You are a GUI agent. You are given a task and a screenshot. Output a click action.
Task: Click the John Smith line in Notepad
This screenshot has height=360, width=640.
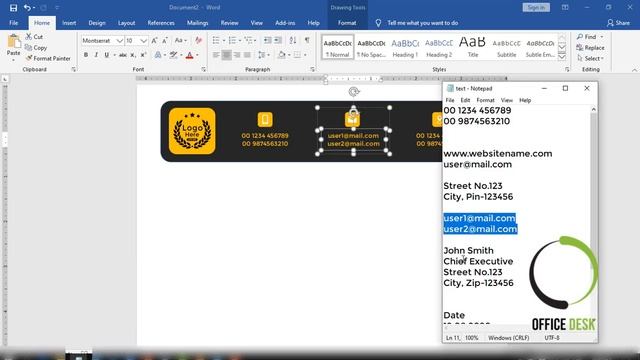click(468, 250)
